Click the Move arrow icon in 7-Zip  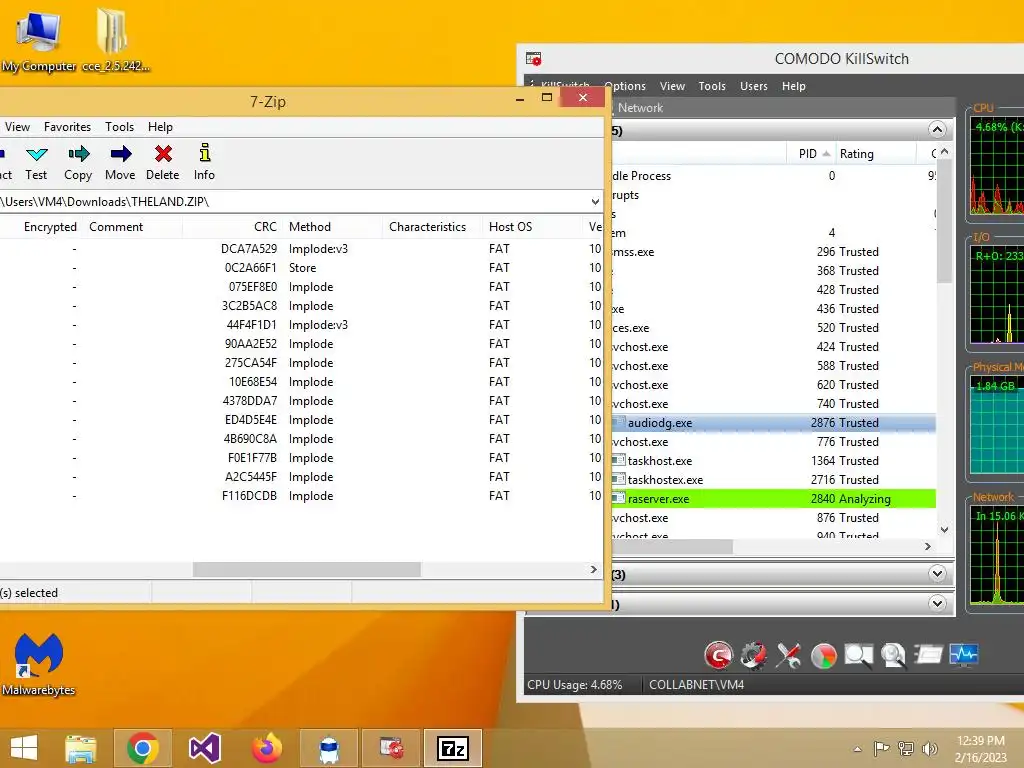[120, 154]
